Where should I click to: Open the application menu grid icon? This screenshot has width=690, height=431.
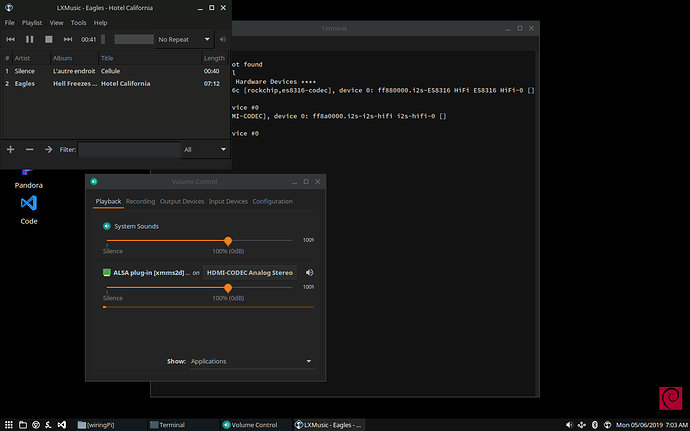pyautogui.click(x=9, y=425)
